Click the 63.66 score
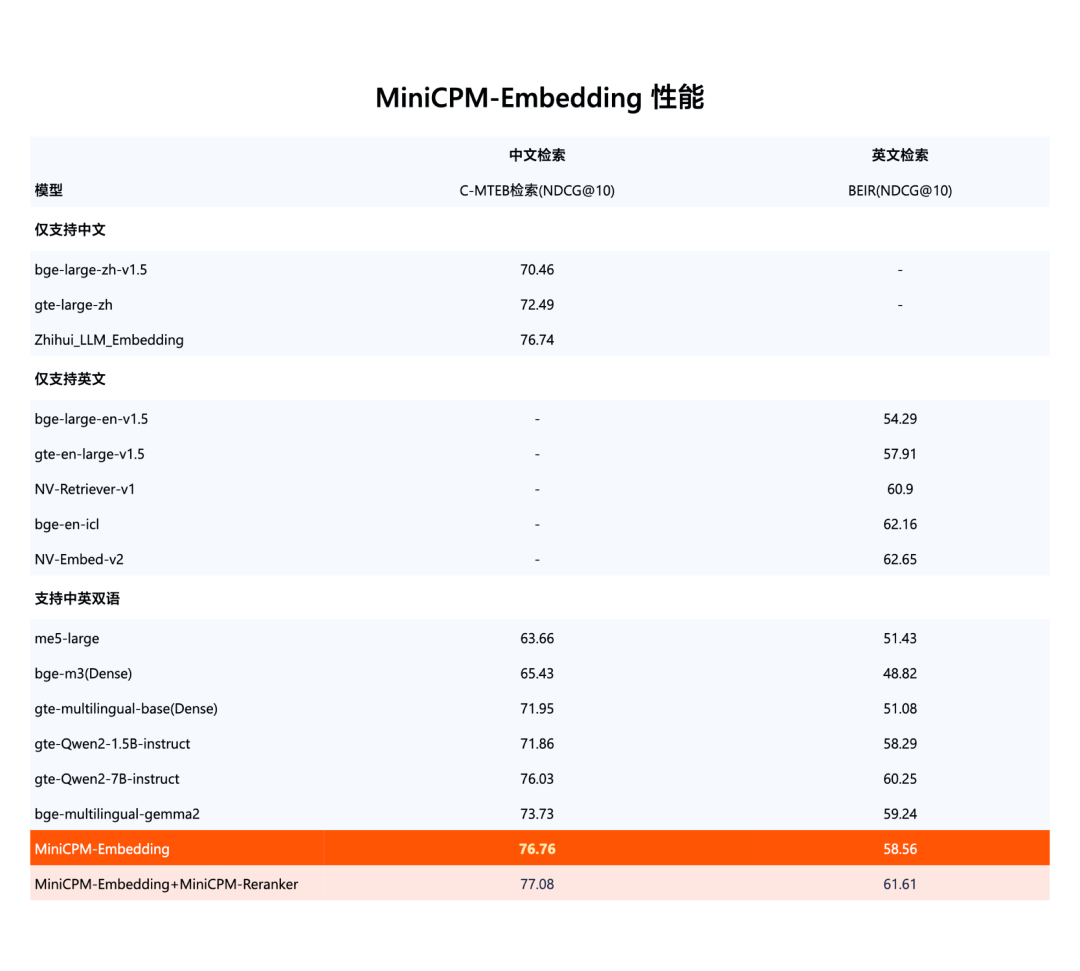Viewport: 1080px width, 971px height. [537, 638]
